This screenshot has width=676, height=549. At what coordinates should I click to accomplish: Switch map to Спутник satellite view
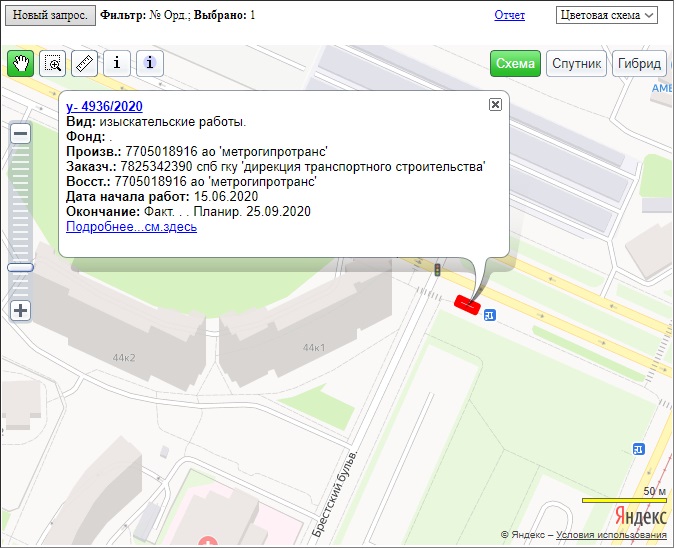[x=577, y=64]
